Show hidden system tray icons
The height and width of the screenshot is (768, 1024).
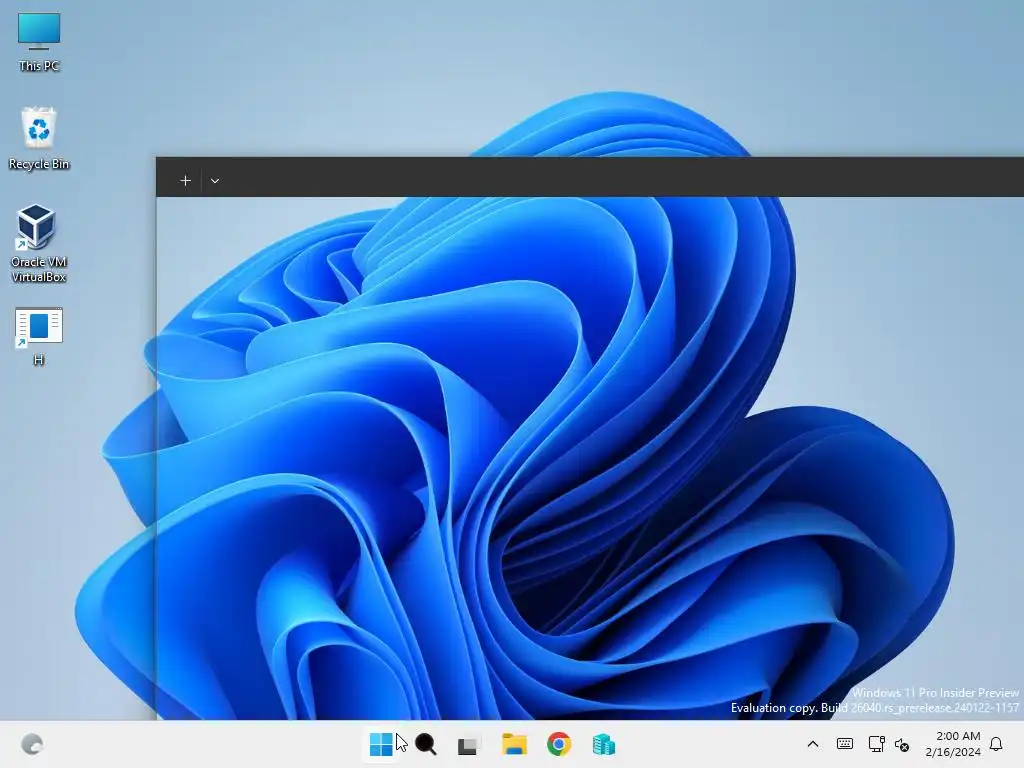coord(813,744)
